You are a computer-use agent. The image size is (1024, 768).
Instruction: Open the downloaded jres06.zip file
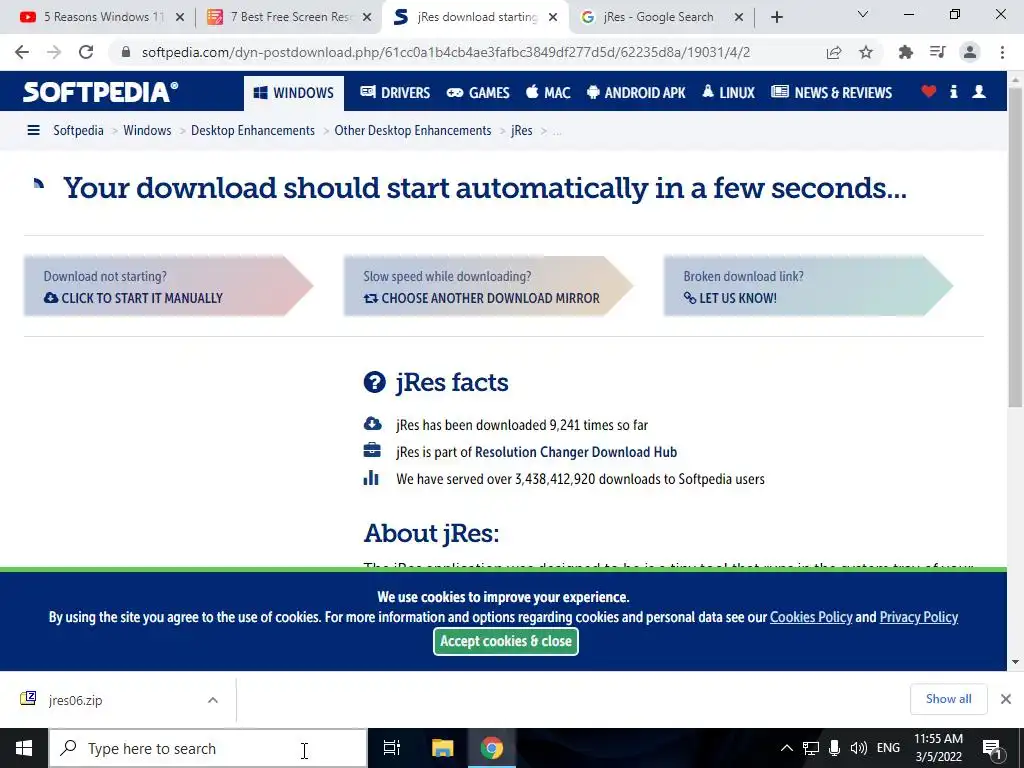point(76,700)
